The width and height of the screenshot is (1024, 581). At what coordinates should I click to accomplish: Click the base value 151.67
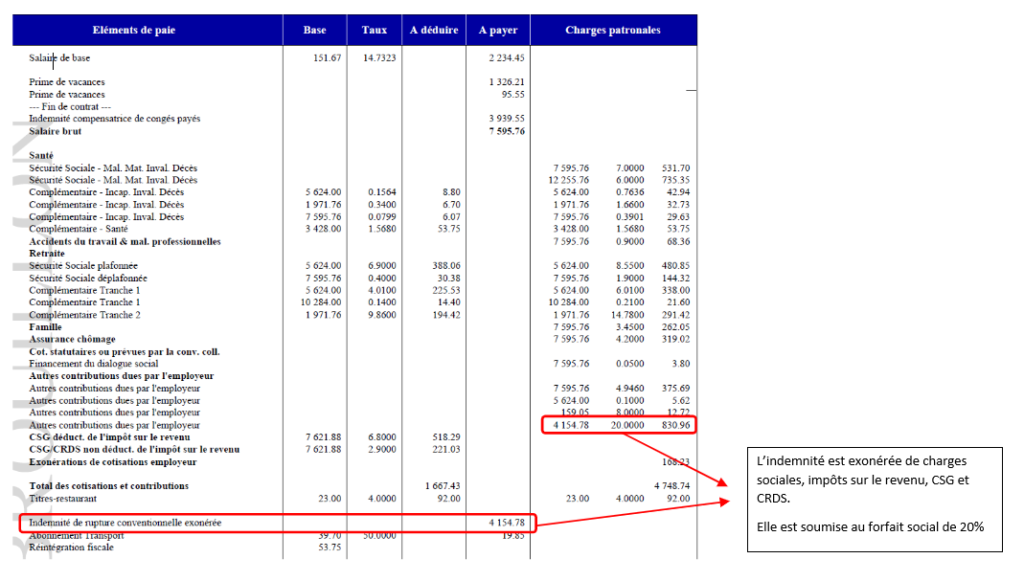pos(327,58)
